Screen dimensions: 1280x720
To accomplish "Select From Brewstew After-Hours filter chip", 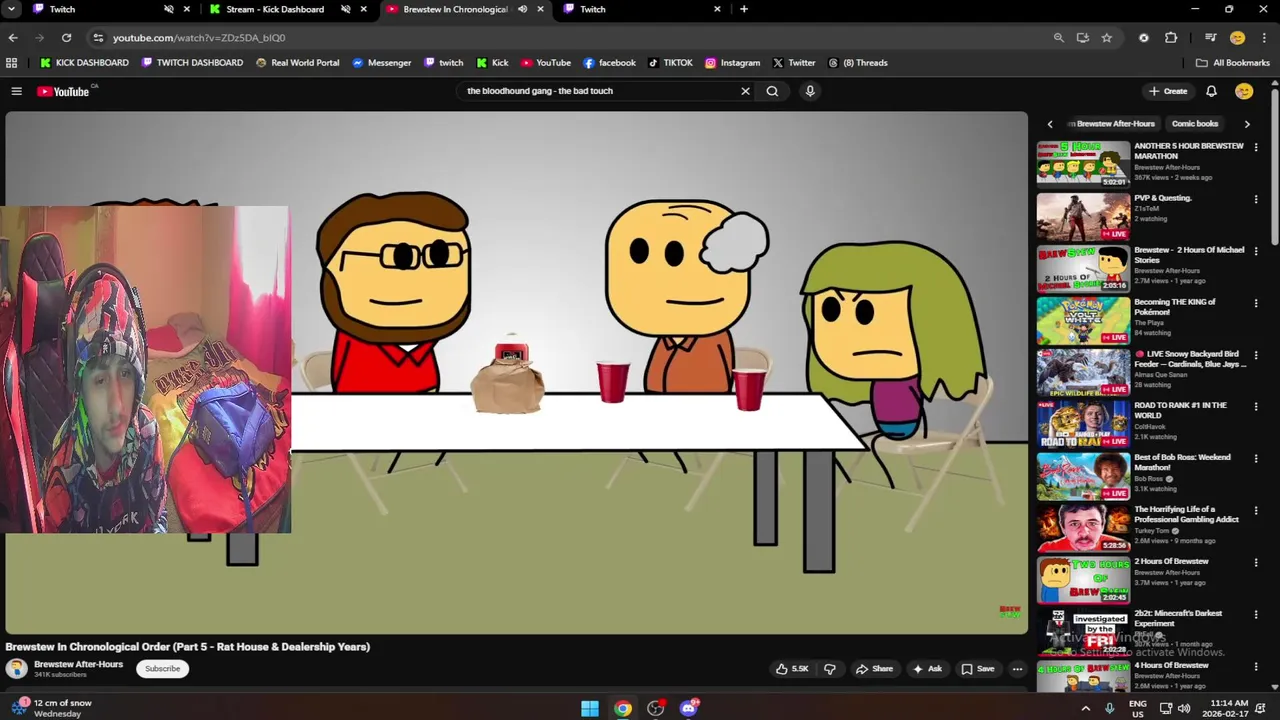I will [1111, 124].
